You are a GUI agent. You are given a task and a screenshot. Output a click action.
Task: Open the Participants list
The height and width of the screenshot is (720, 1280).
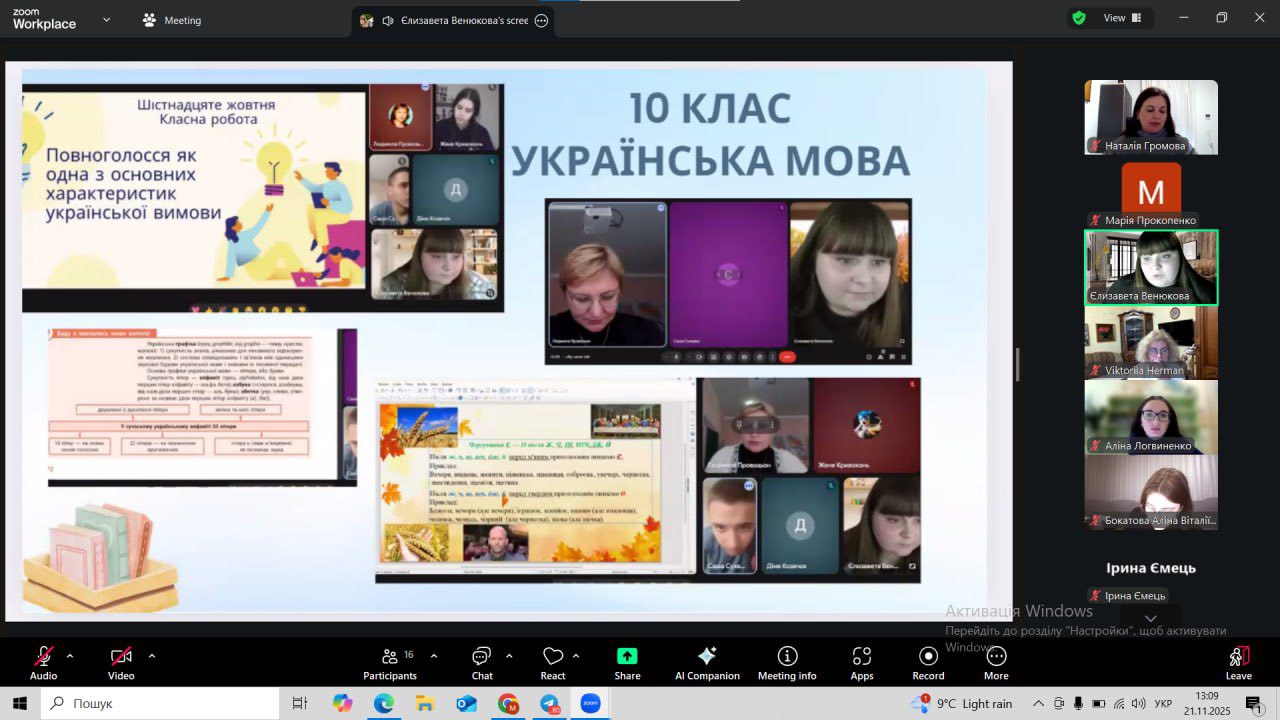(x=391, y=662)
